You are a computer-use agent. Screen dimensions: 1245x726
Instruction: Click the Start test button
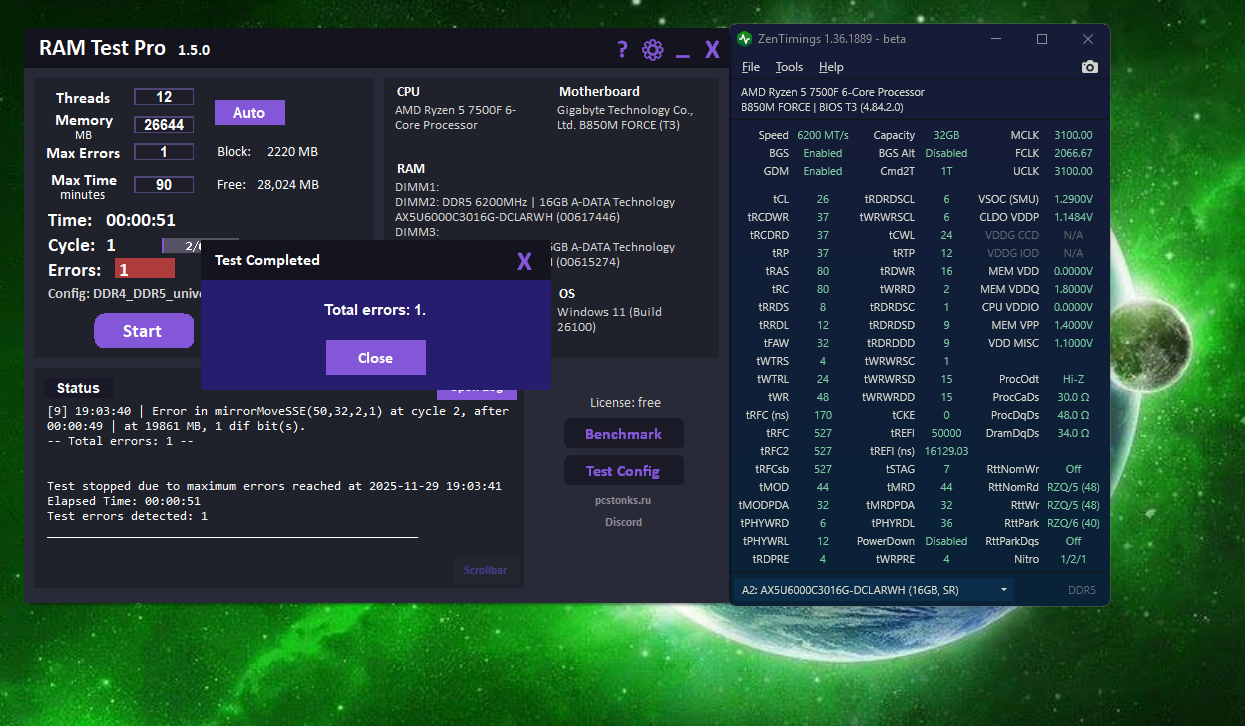point(143,331)
